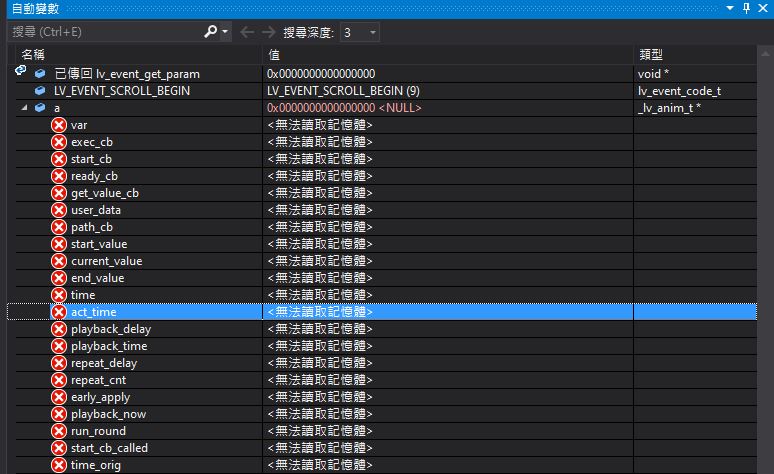Click the error icon next to playback_now

[59, 414]
